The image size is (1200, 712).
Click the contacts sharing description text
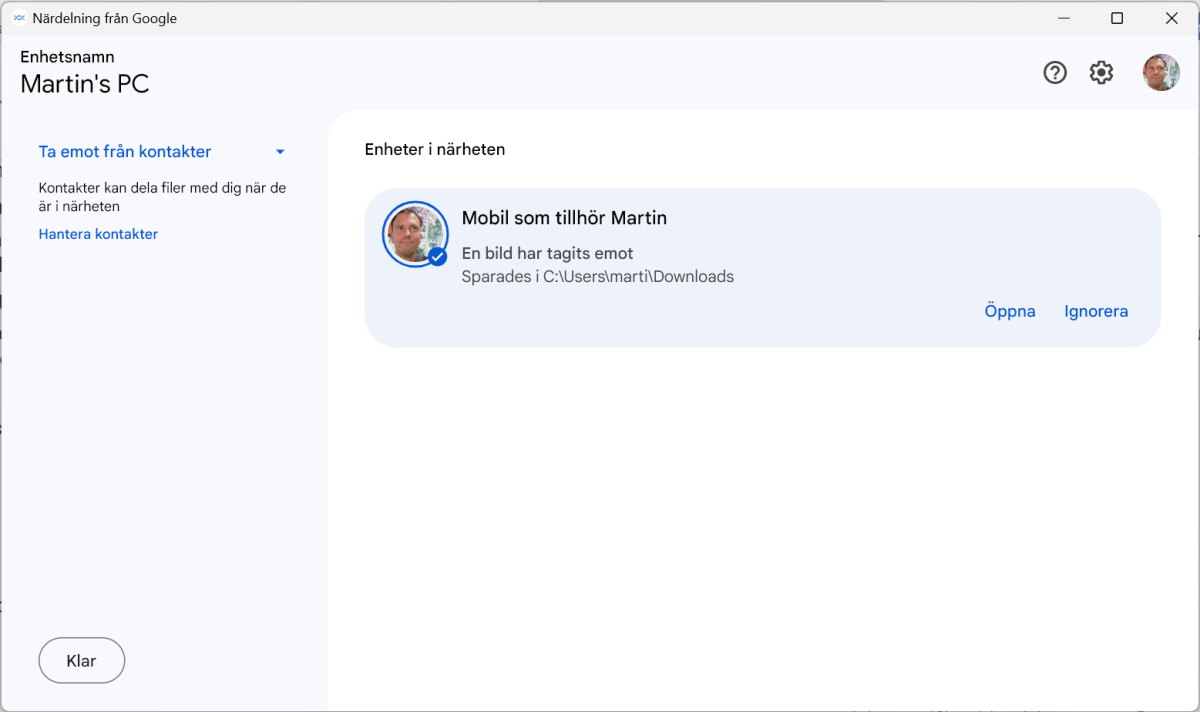tap(162, 197)
